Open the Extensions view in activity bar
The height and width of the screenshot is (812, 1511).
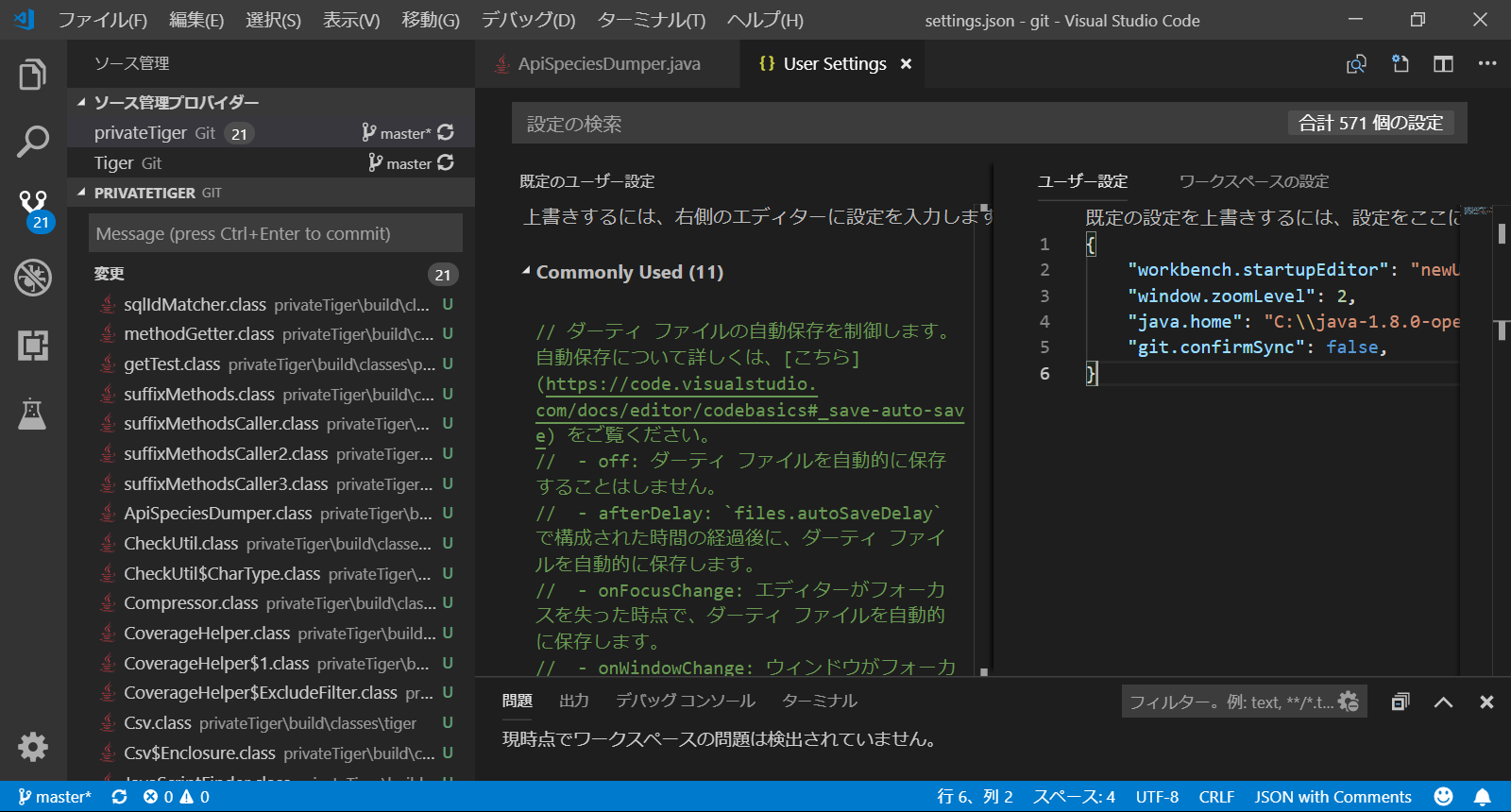click(33, 346)
